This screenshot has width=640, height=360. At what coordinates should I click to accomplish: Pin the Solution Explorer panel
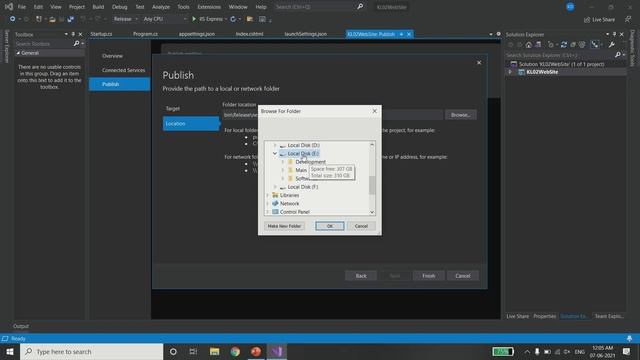coord(614,34)
